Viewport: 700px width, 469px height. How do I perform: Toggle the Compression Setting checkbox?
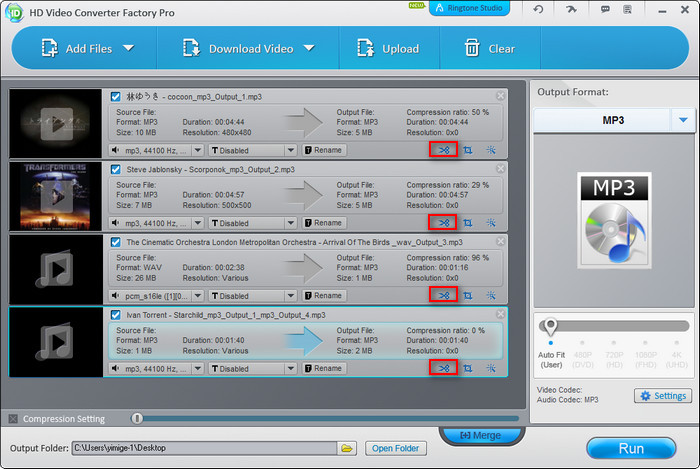pos(13,419)
